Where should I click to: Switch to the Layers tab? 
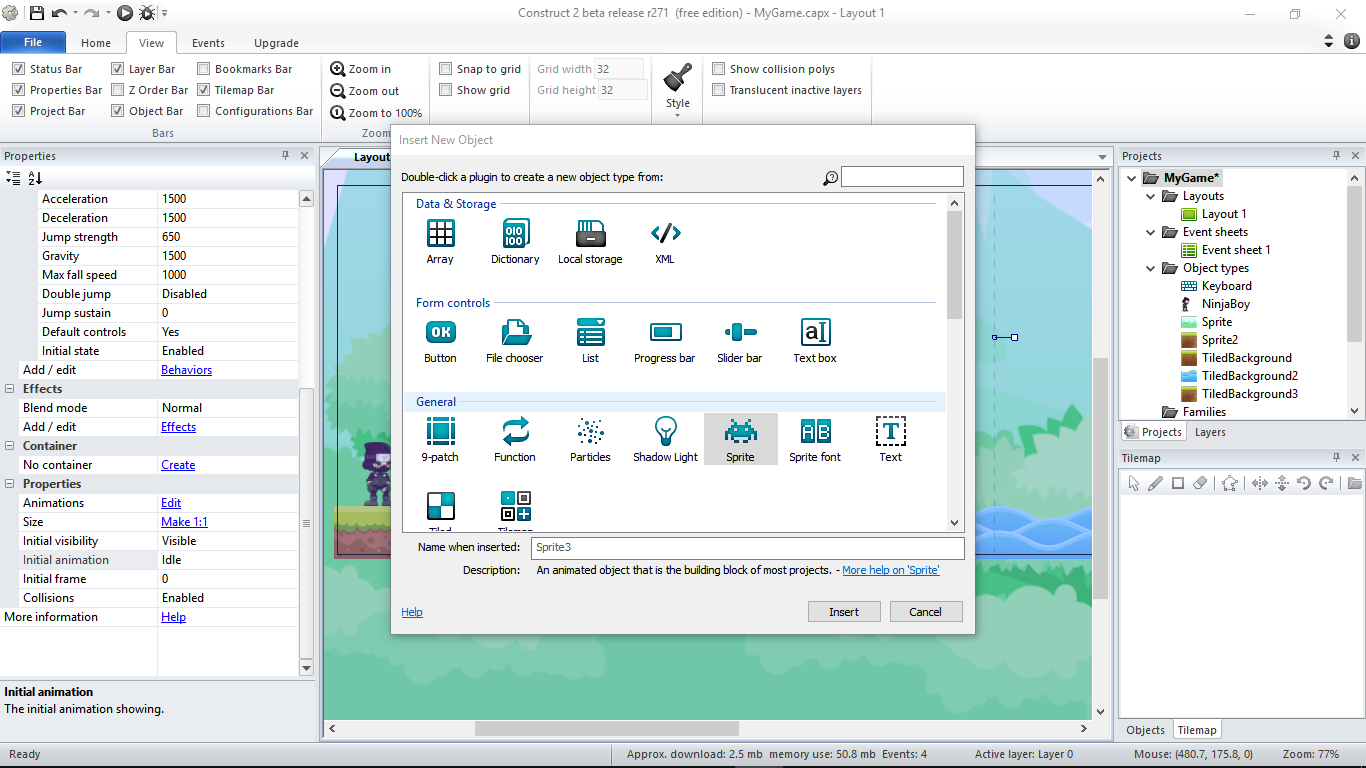click(1210, 432)
